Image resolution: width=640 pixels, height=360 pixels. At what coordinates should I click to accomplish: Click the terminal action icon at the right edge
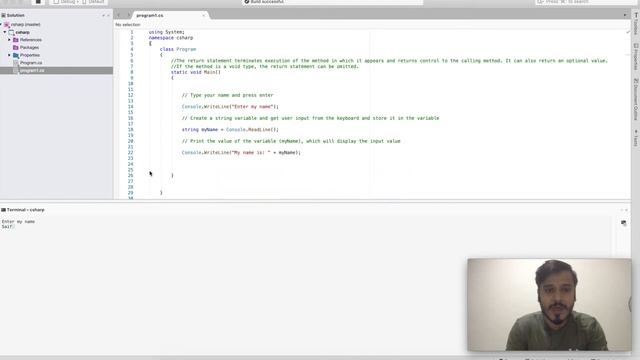coord(623,223)
